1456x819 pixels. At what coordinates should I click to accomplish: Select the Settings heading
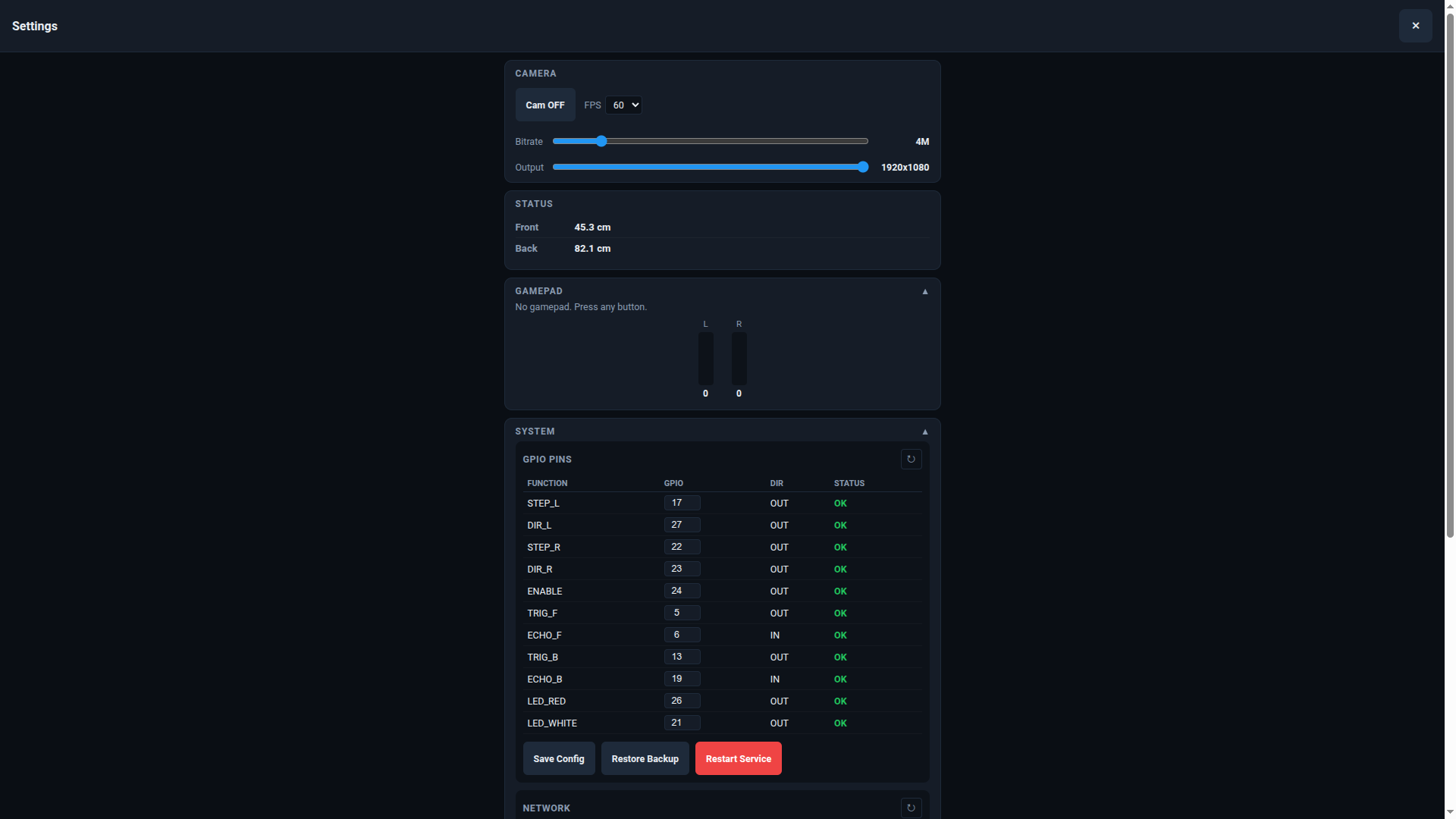pyautogui.click(x=35, y=26)
